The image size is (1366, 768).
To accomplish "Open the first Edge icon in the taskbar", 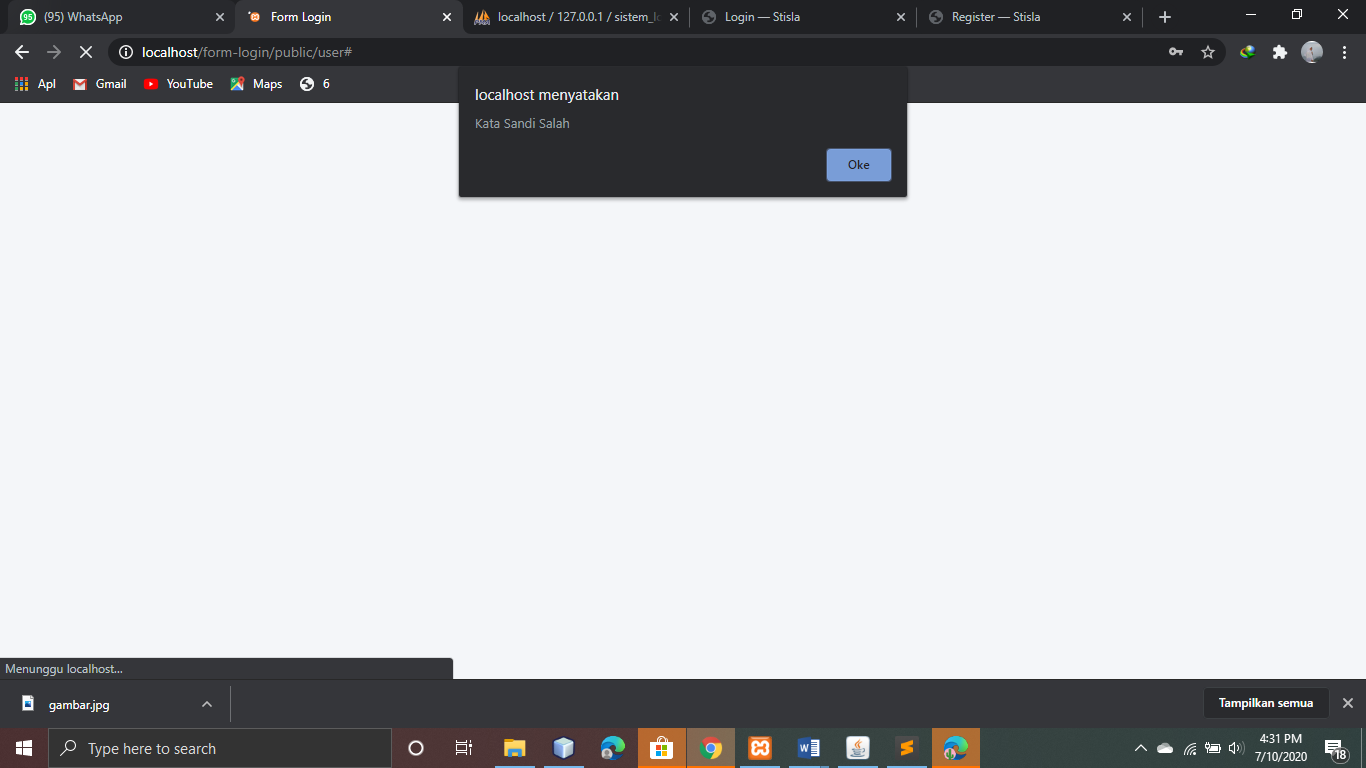I will 612,748.
